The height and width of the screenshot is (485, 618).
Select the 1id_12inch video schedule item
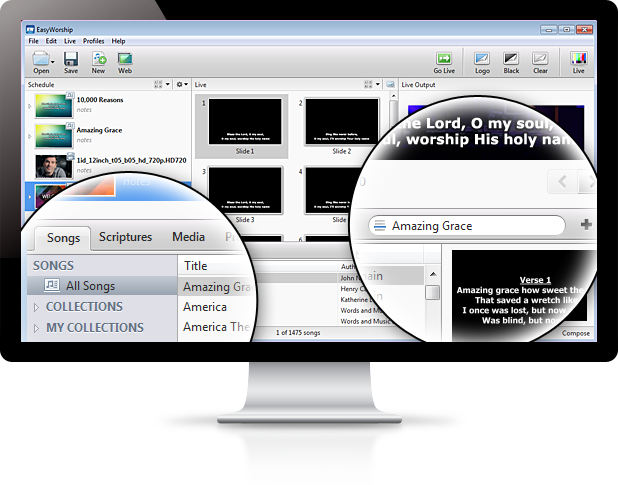(108, 165)
